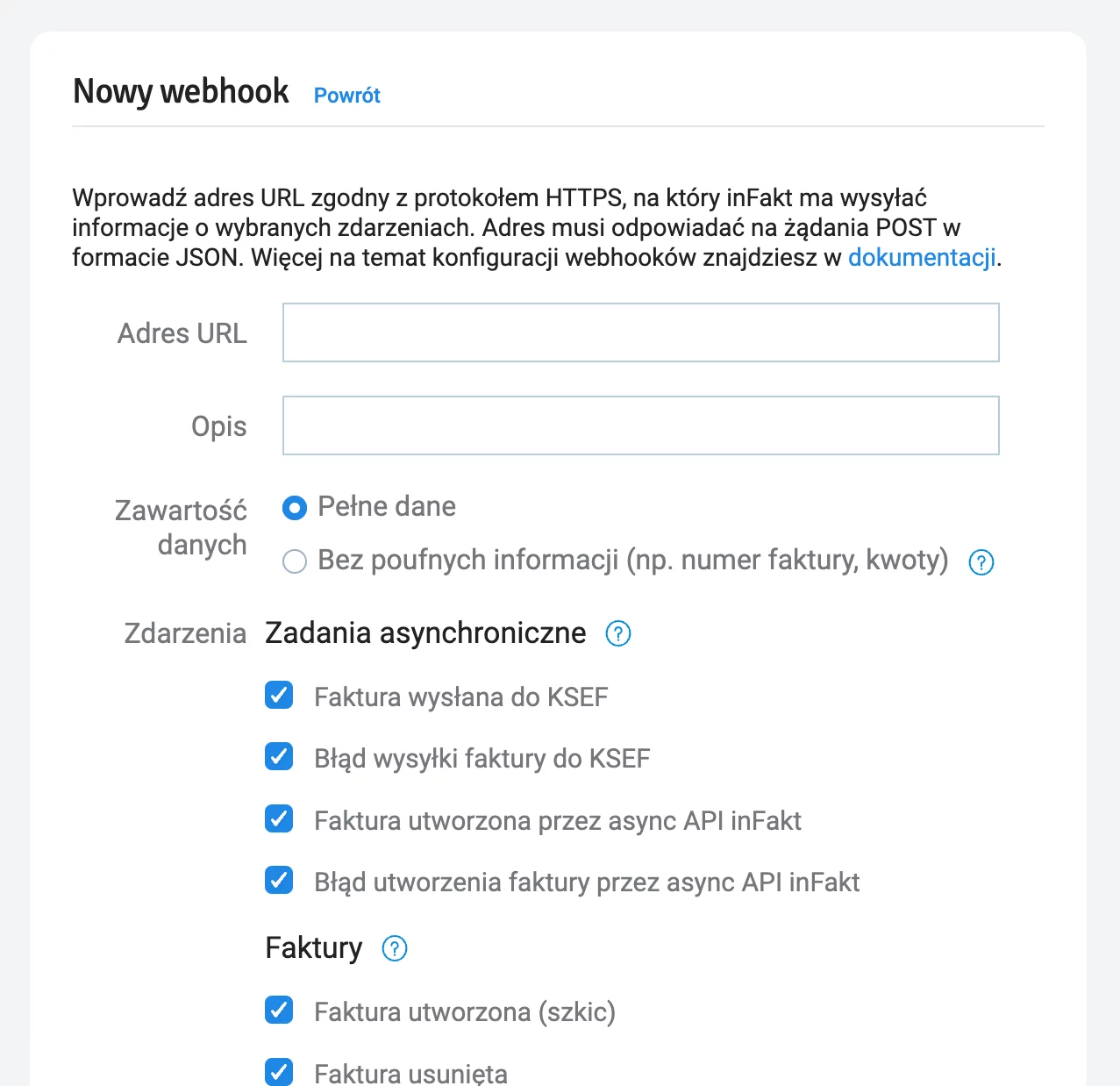
Task: Click the Pełne dane label text
Action: coord(387,506)
